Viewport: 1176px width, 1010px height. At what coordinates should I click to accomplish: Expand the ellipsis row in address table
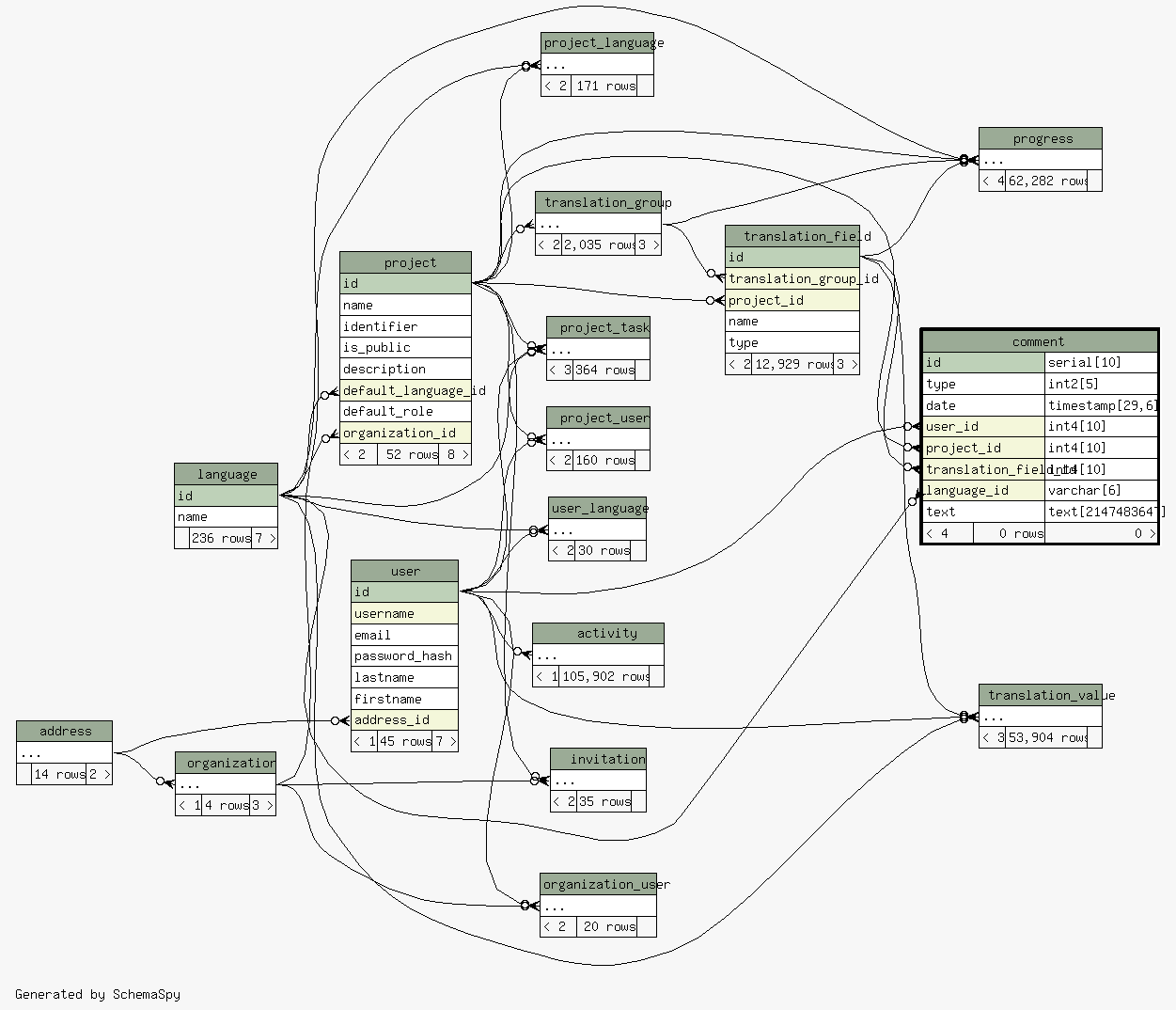tap(64, 753)
